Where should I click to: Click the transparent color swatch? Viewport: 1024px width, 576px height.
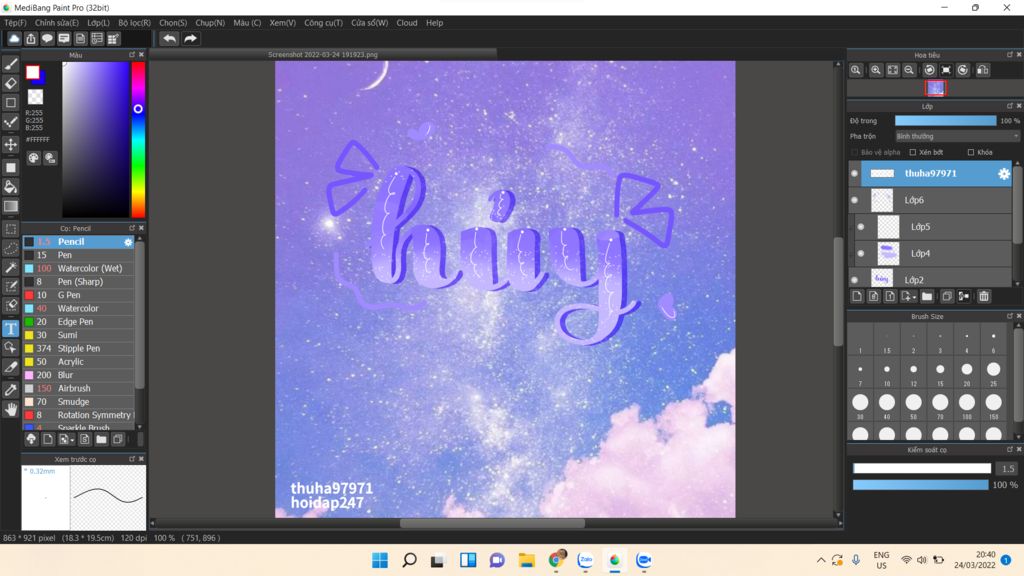click(35, 97)
